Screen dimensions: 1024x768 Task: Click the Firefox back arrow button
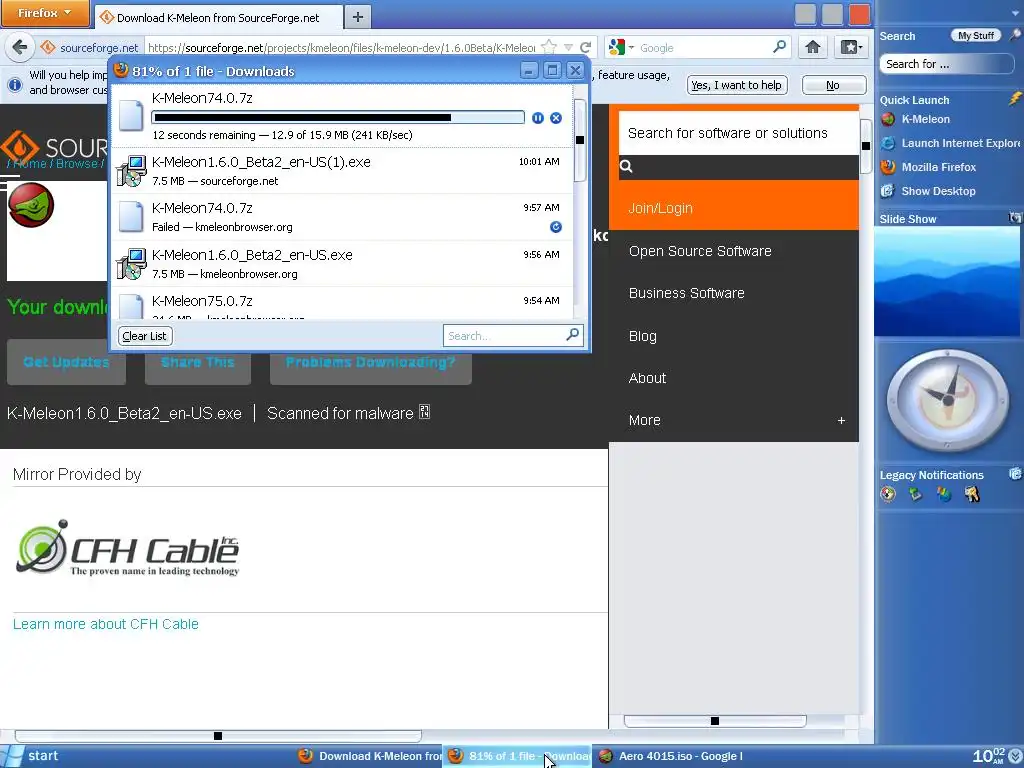[20, 47]
